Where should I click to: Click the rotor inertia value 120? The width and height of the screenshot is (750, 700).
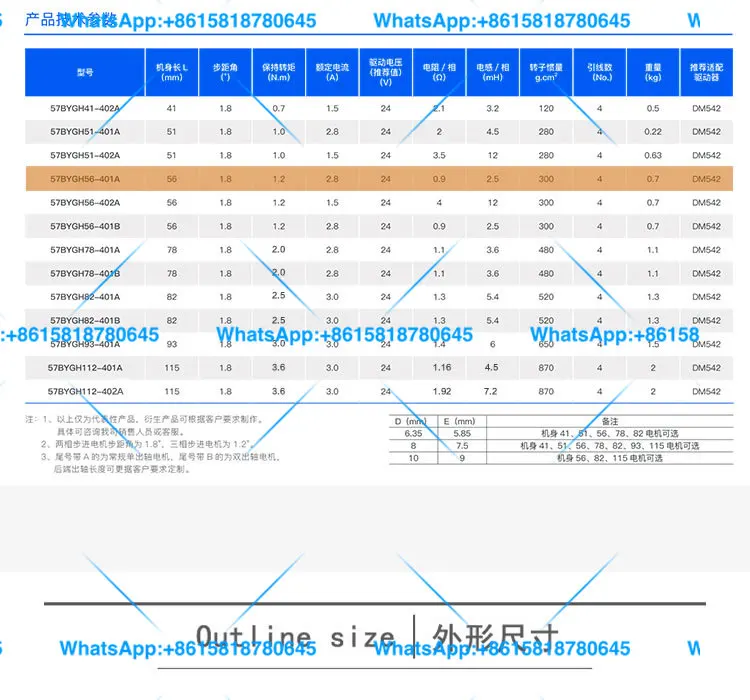click(x=546, y=109)
